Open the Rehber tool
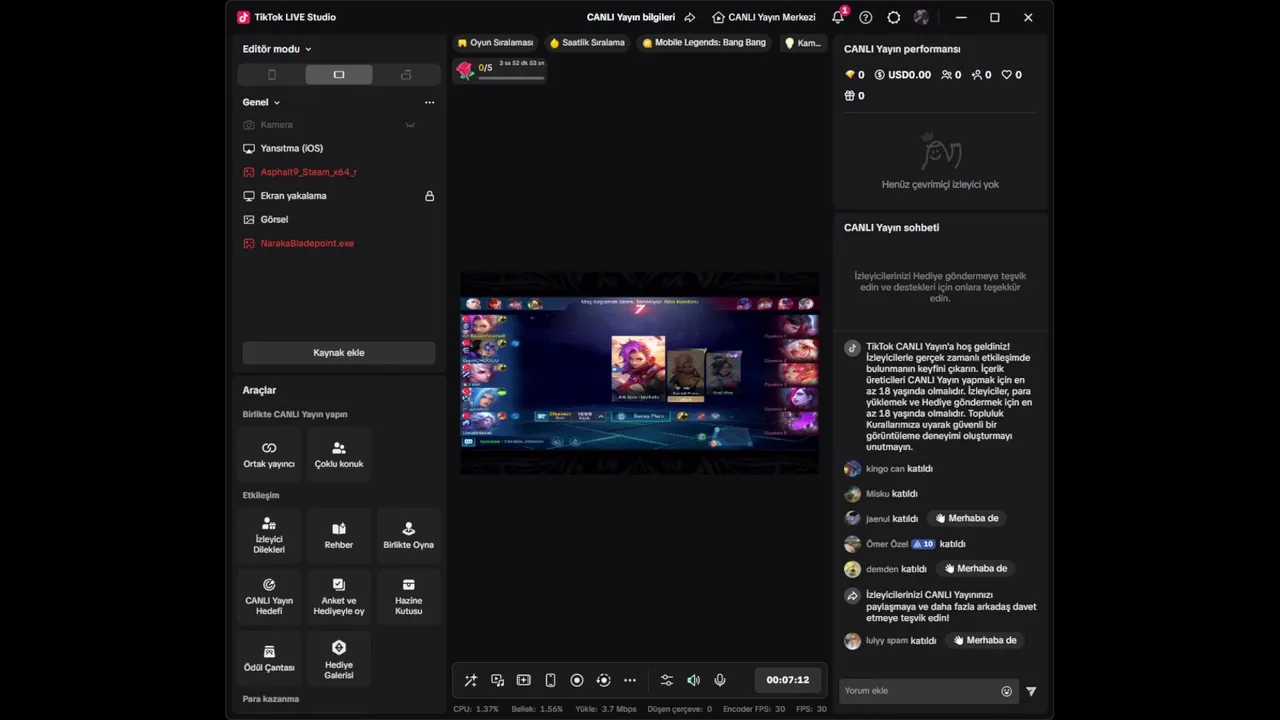This screenshot has width=1280, height=720. (x=339, y=536)
